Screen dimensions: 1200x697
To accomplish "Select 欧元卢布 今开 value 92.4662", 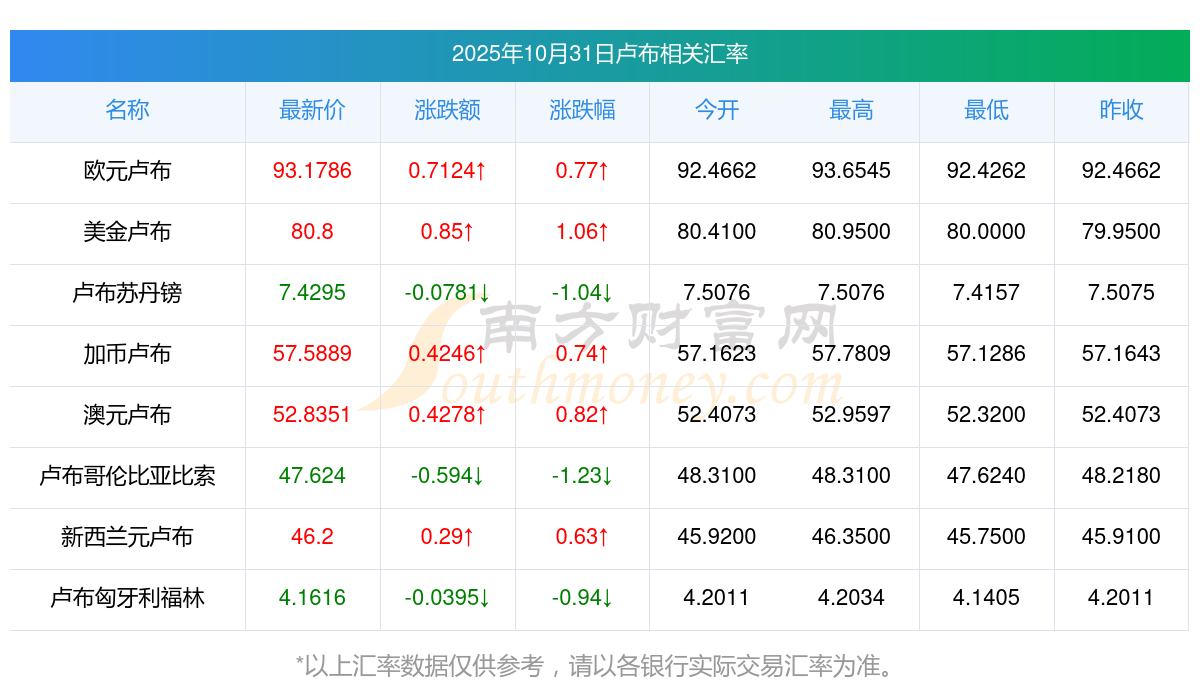I will pos(717,171).
